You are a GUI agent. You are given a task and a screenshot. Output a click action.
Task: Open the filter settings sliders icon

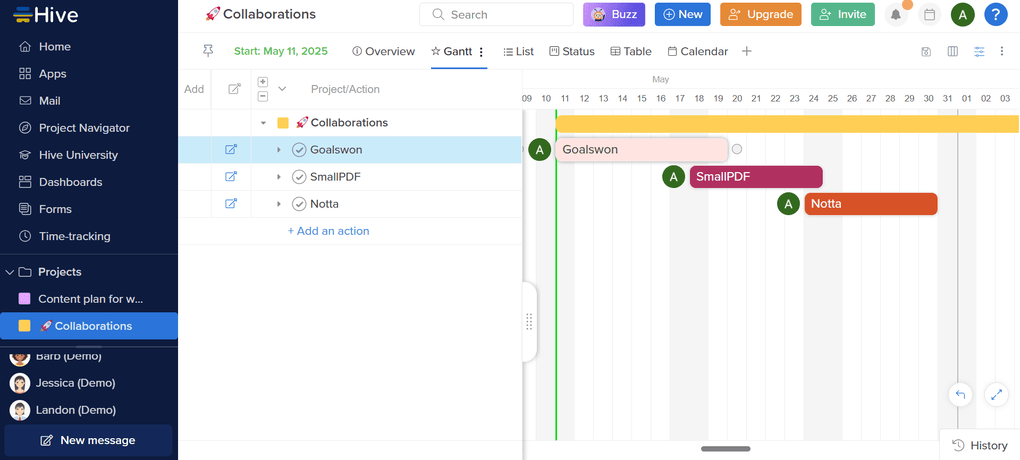979,51
